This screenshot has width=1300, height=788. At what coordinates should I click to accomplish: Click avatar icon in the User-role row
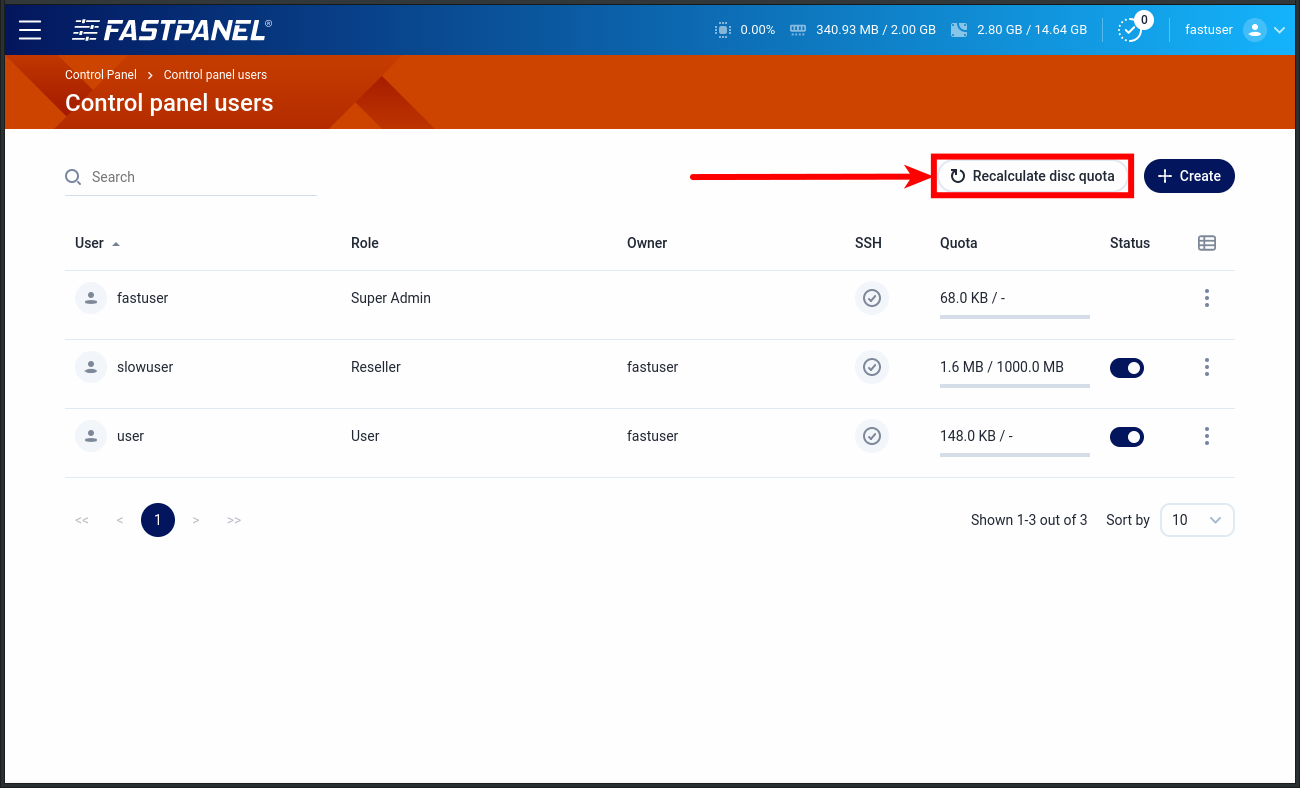pyautogui.click(x=91, y=436)
